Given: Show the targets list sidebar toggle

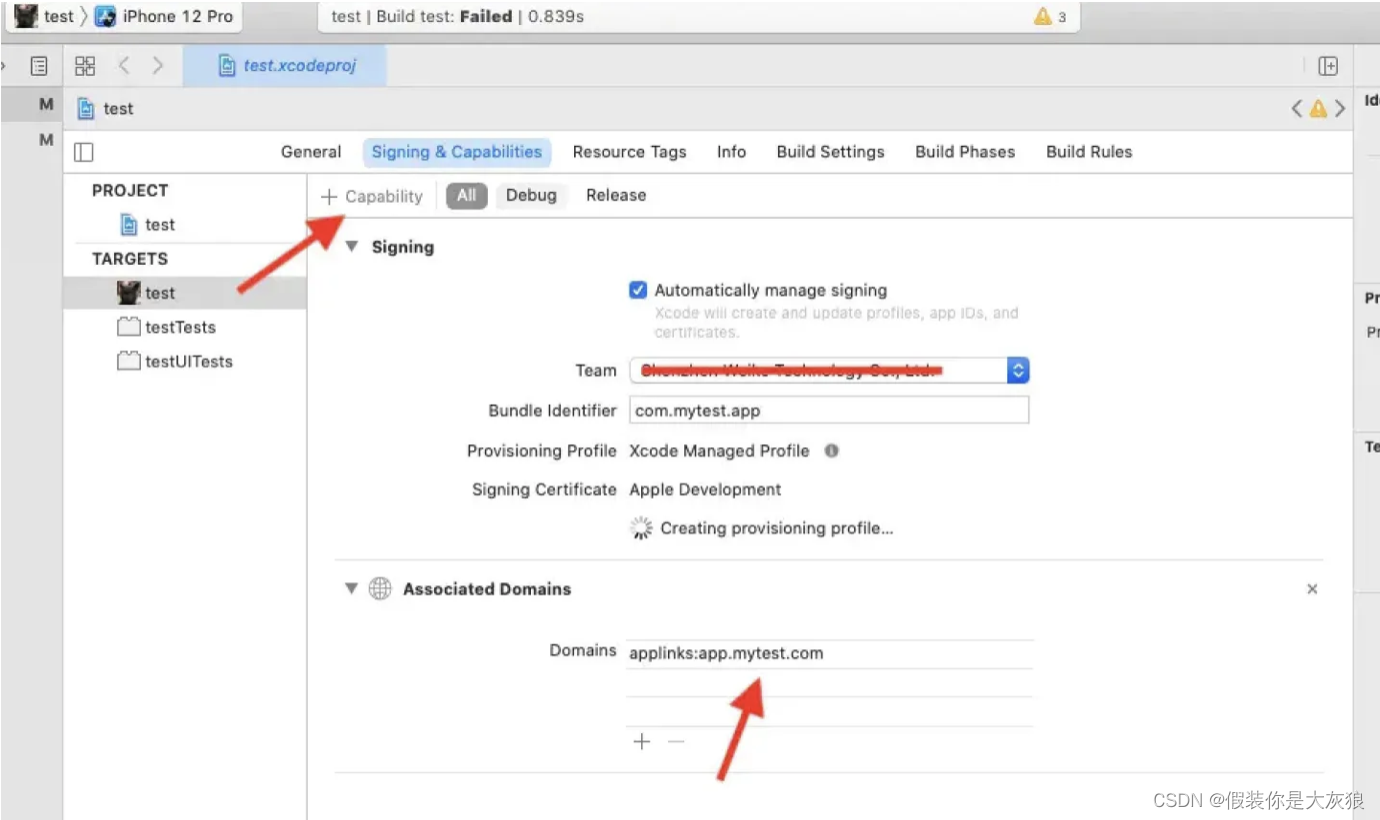Looking at the screenshot, I should pyautogui.click(x=84, y=152).
